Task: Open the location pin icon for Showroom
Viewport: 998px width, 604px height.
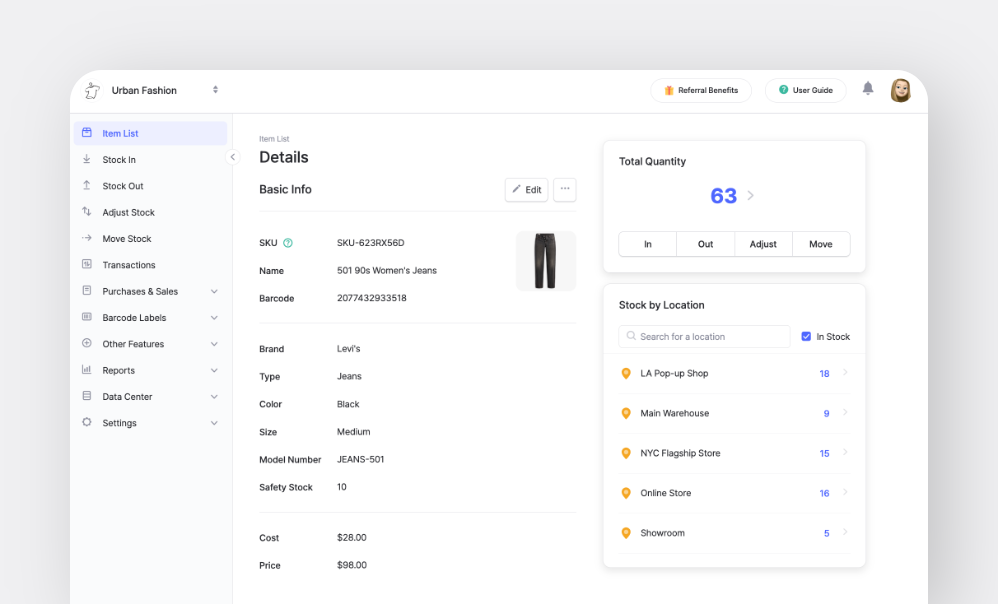Action: 625,533
